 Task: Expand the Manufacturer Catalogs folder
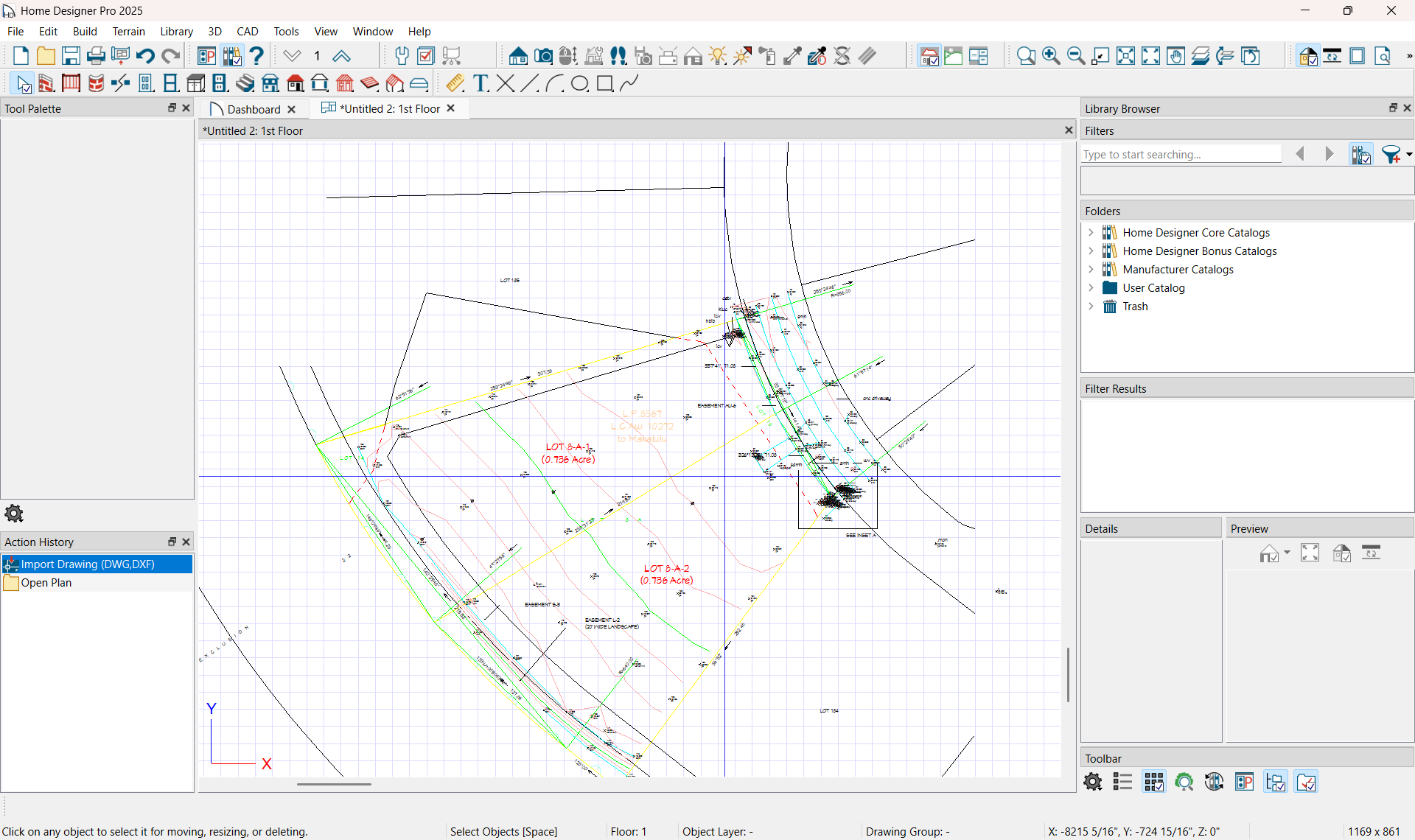1091,270
